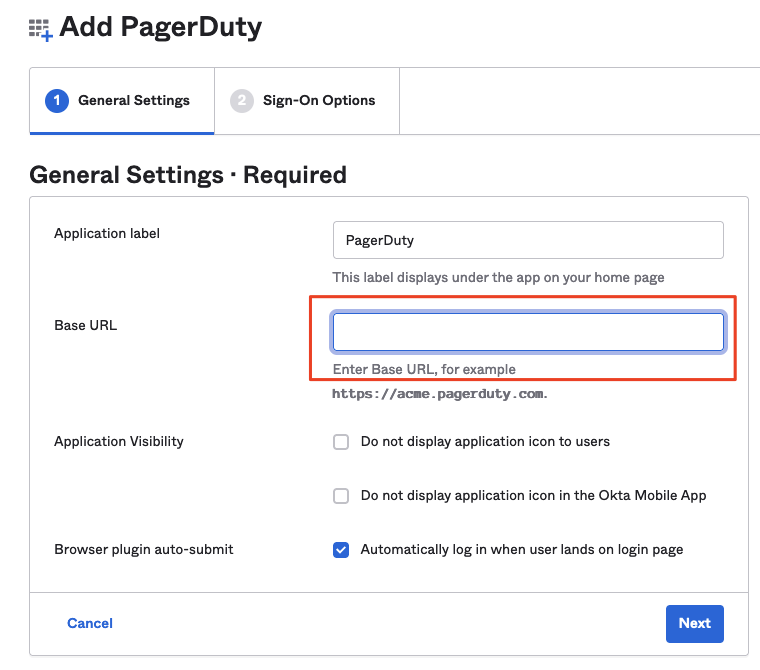The image size is (760, 670).
Task: Click the 'Base URL' field label
Action: (x=85, y=325)
